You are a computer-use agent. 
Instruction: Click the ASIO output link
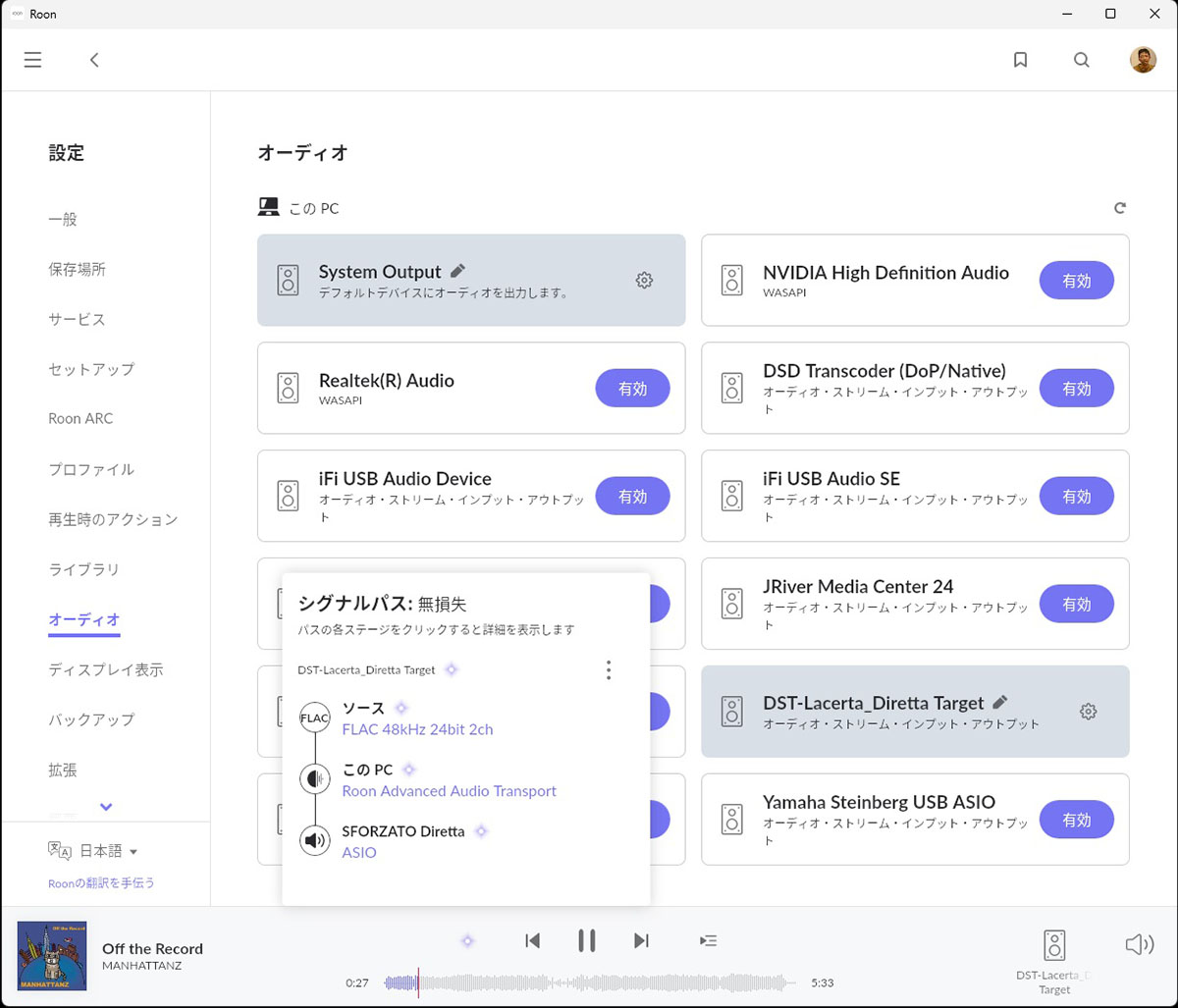[359, 852]
